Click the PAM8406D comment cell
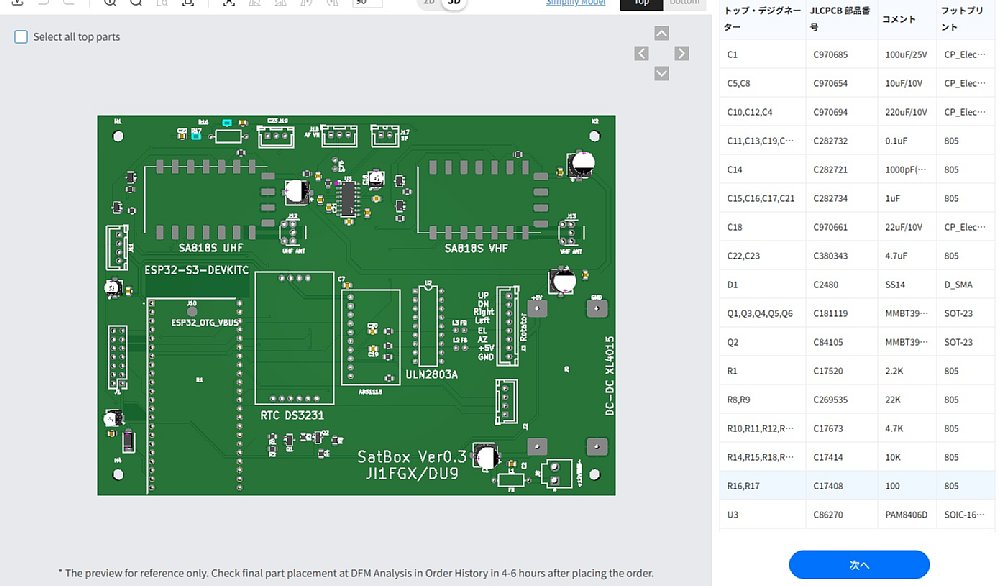 pyautogui.click(x=906, y=515)
